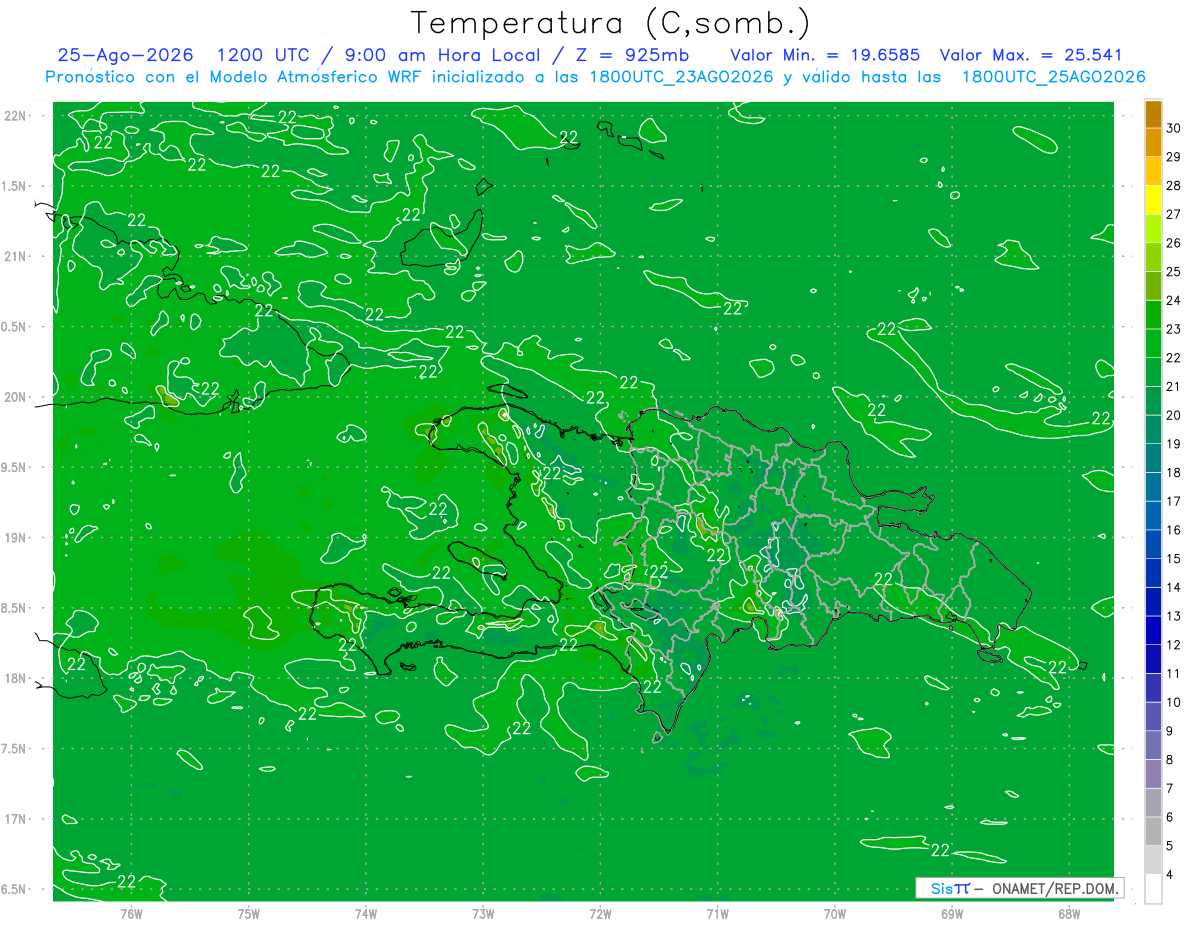The height and width of the screenshot is (927, 1200).
Task: Click the valid-until time '1800UTC_25AGO2026'
Action: coord(1053,77)
